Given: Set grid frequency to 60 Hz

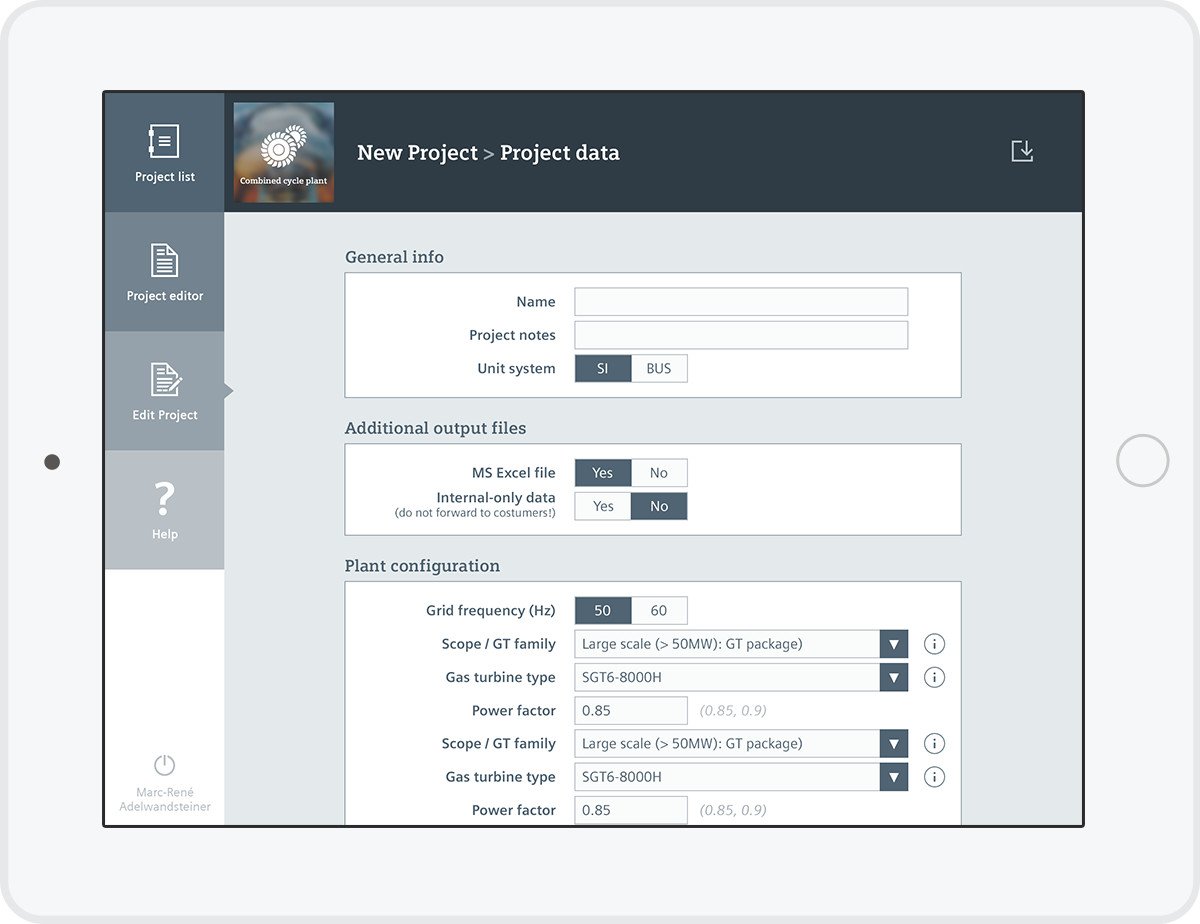Looking at the screenshot, I should point(659,610).
